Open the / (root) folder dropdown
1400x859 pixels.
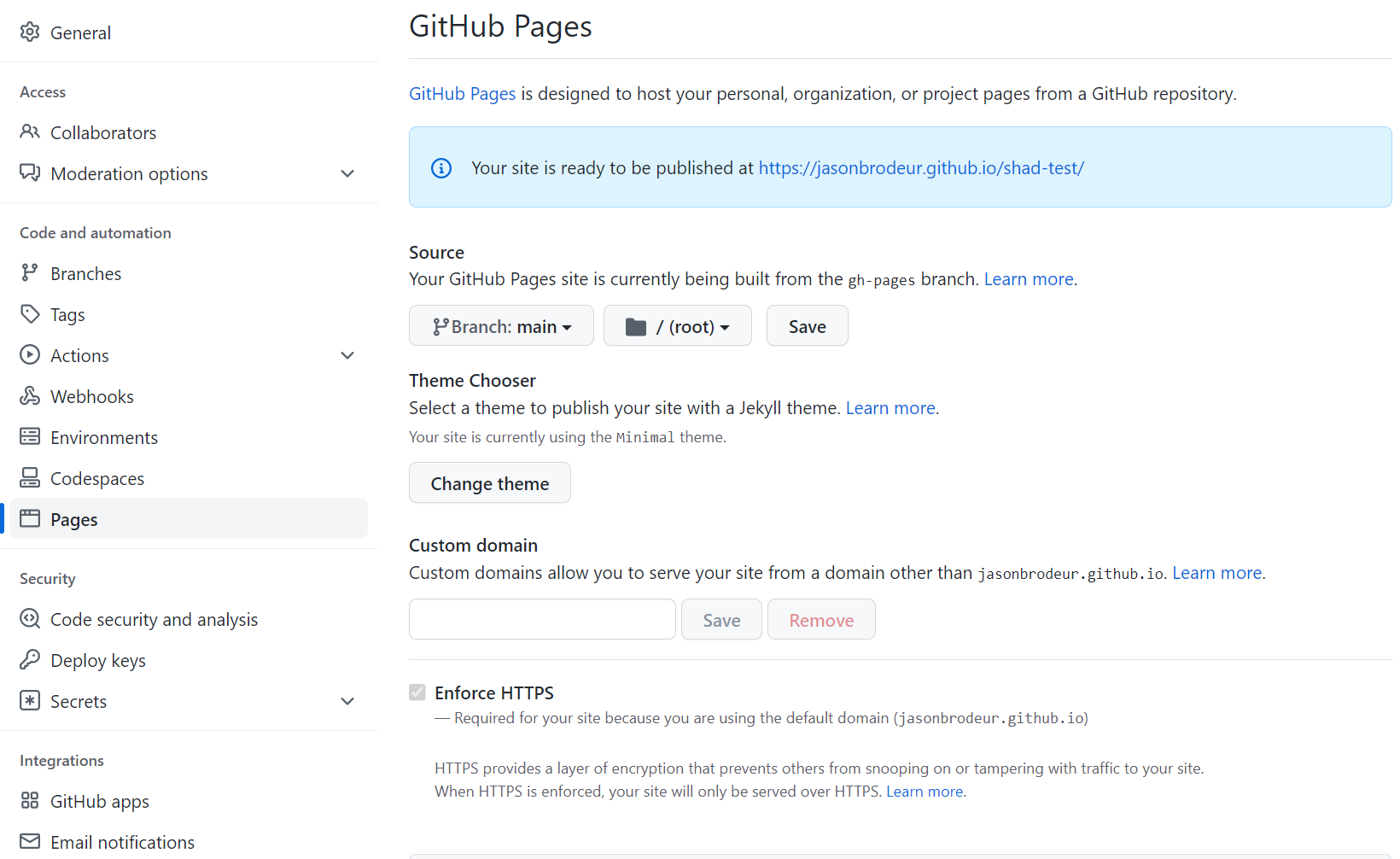678,326
